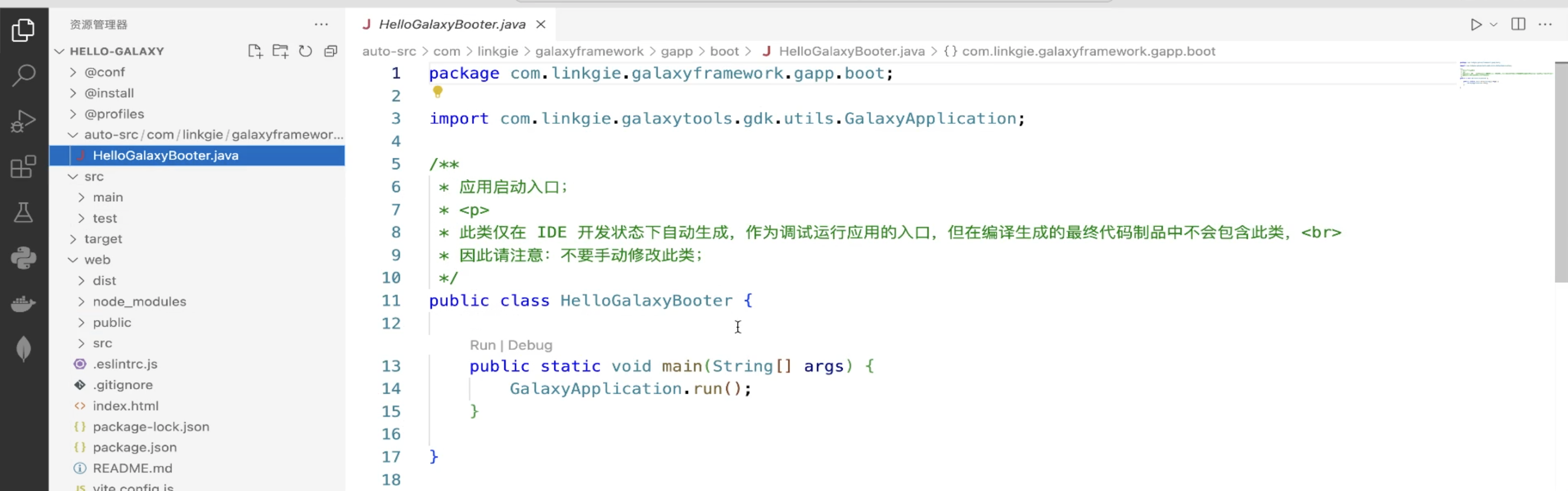Open the Run and Debug view

pos(23,121)
